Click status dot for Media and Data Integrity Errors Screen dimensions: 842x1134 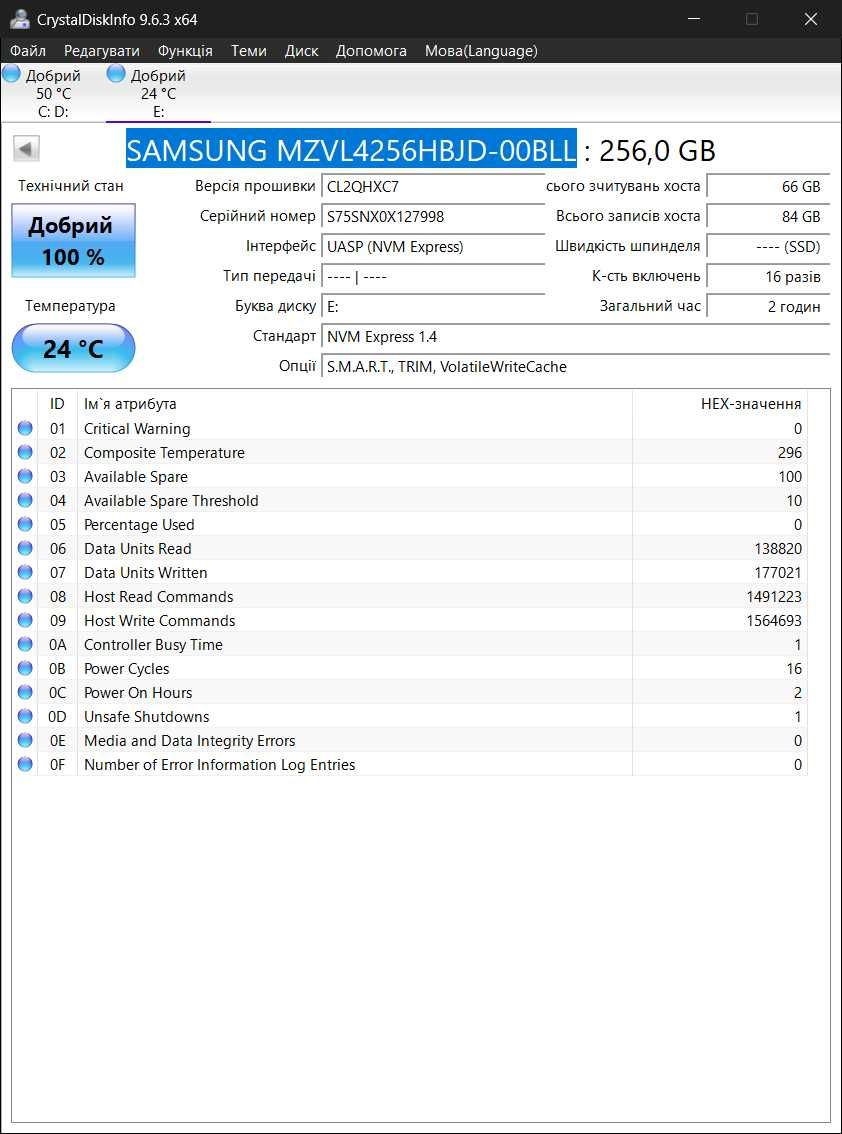[x=25, y=740]
